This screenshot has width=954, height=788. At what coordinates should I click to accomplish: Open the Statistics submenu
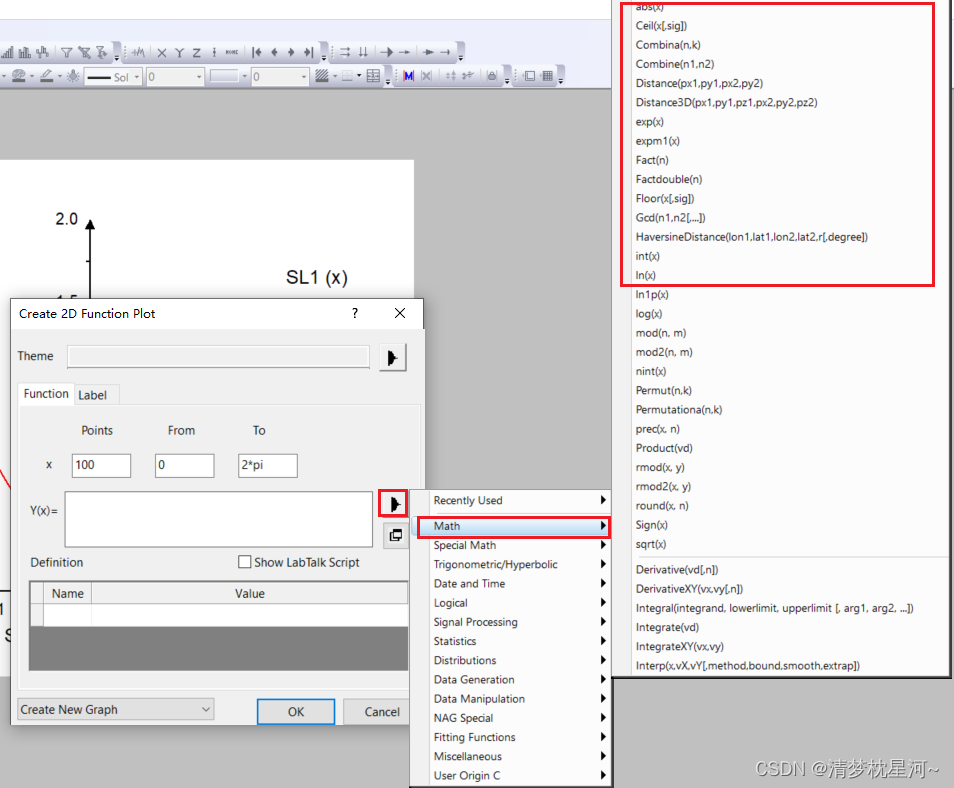[x=512, y=641]
